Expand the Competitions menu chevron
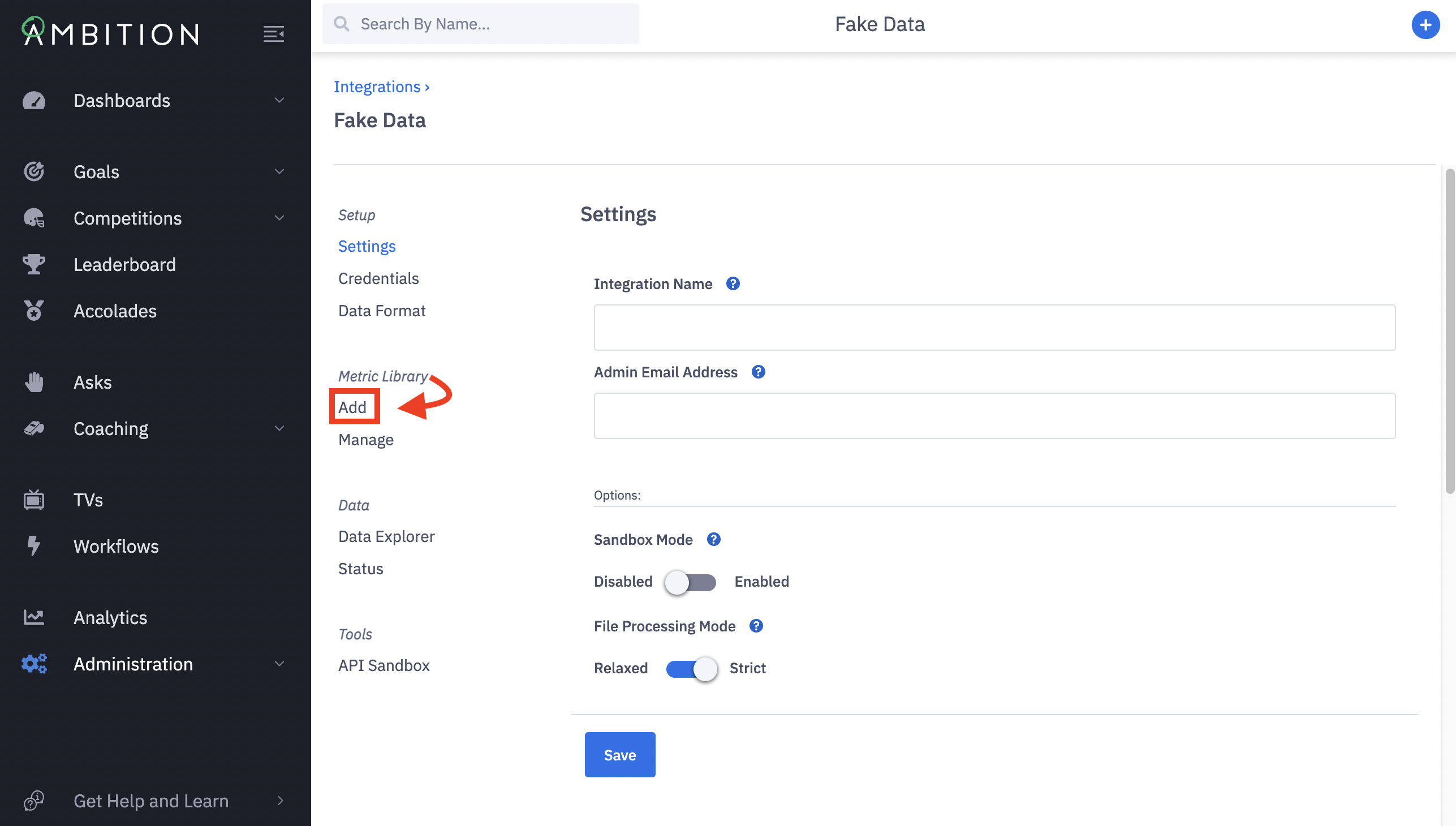This screenshot has height=826, width=1456. pyautogui.click(x=279, y=218)
